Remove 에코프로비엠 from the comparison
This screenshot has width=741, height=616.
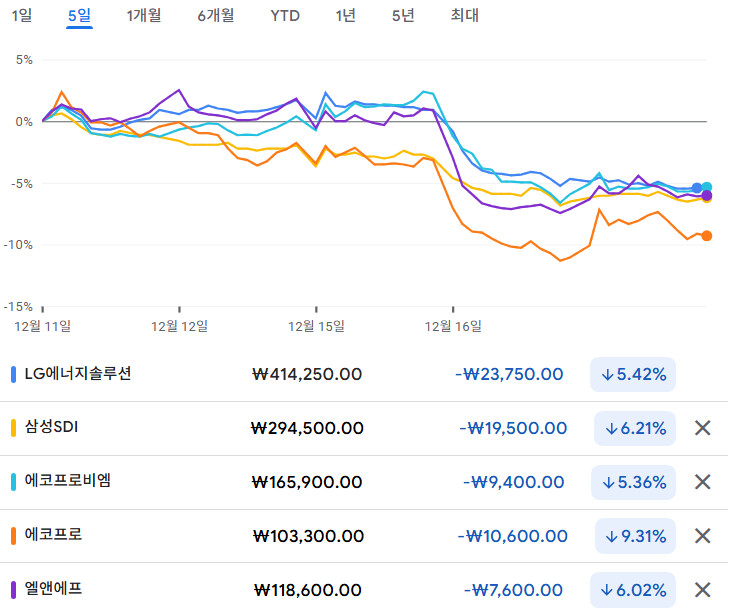(x=702, y=482)
